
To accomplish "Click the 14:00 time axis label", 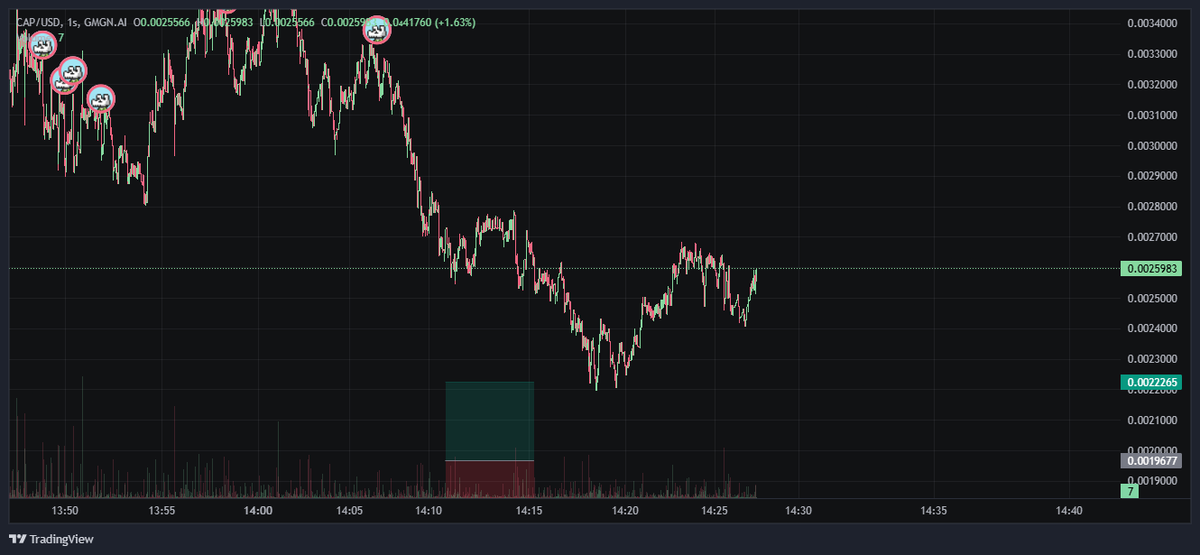I will point(258,510).
